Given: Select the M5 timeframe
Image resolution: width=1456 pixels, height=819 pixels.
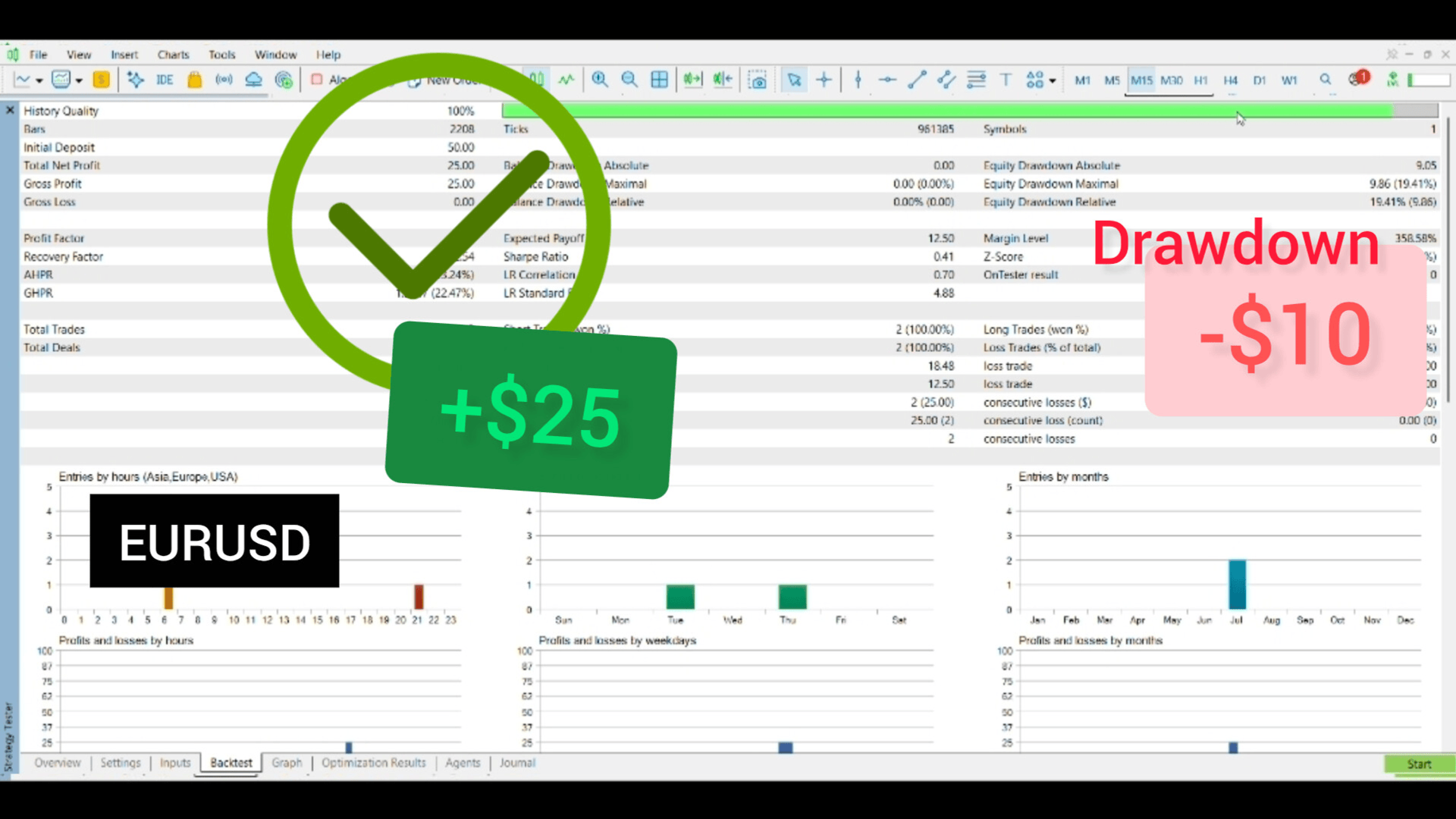Looking at the screenshot, I should [x=1112, y=80].
